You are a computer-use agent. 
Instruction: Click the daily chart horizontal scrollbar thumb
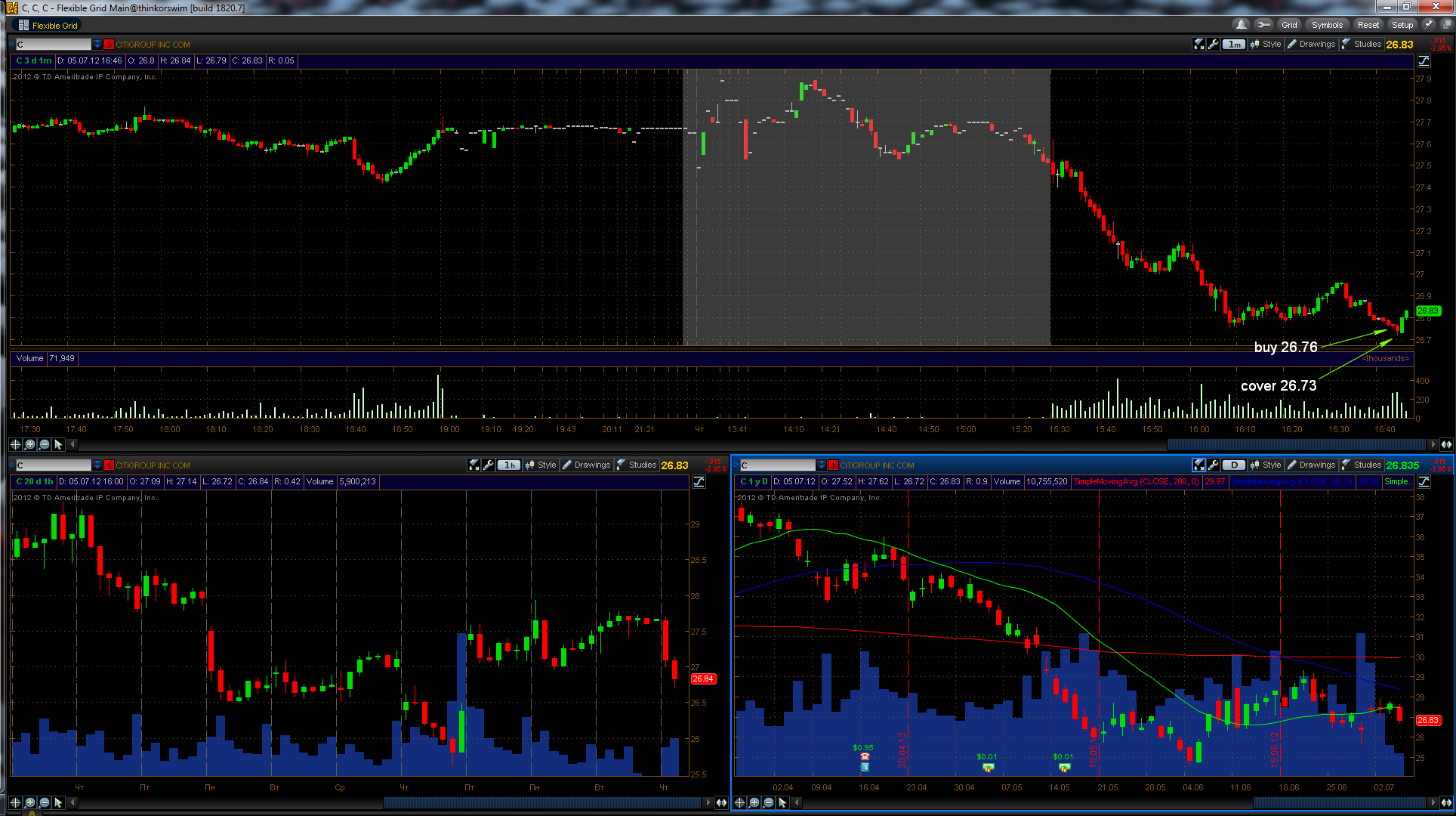[x=1340, y=802]
